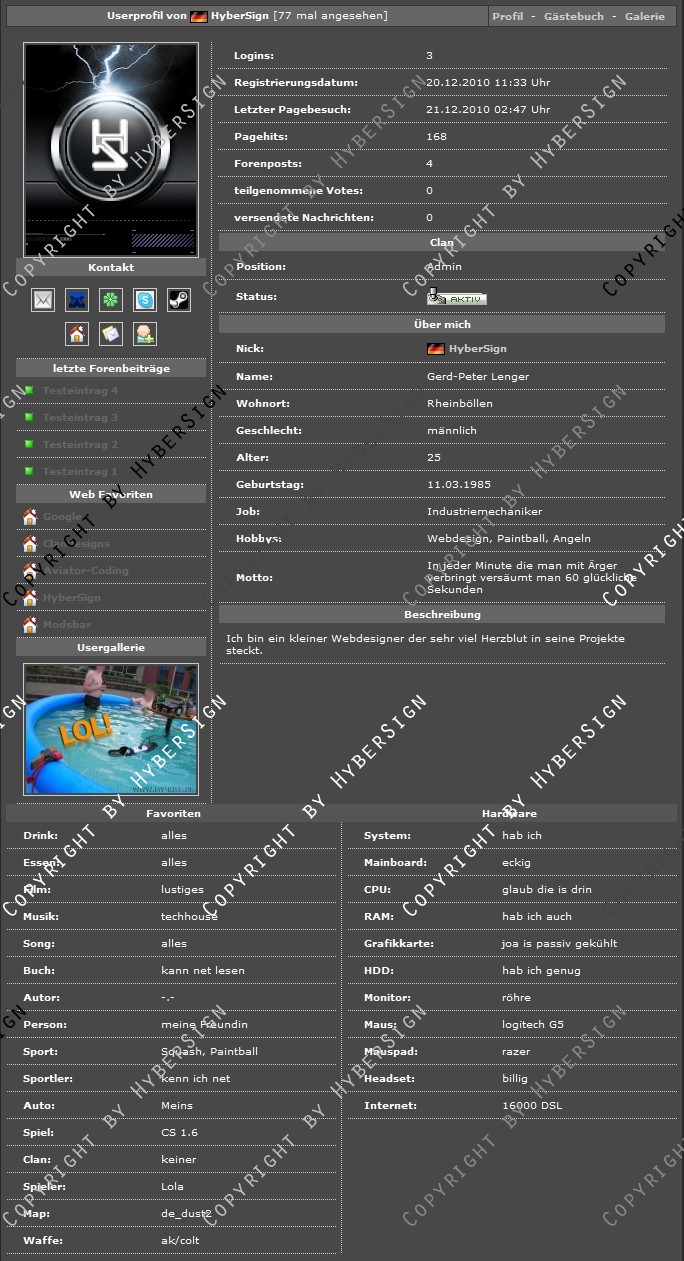684x1261 pixels.
Task: Open forum post Testeintrag 4
Action: pyautogui.click(x=80, y=391)
